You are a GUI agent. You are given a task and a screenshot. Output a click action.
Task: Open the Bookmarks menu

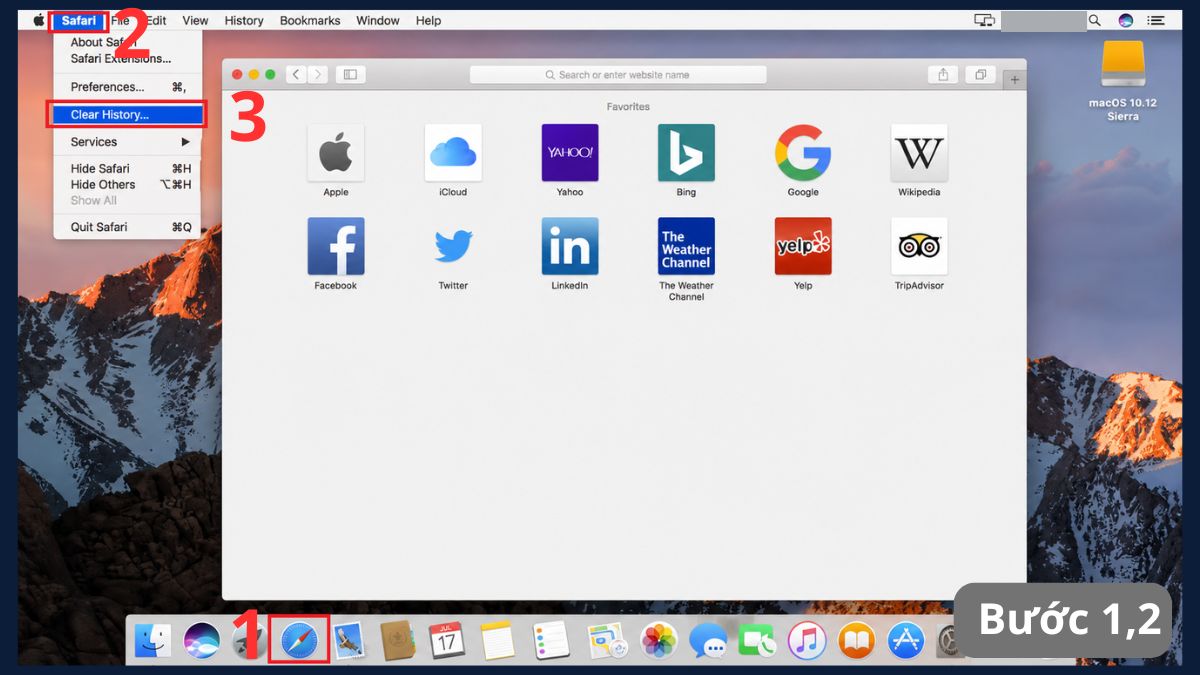(310, 20)
